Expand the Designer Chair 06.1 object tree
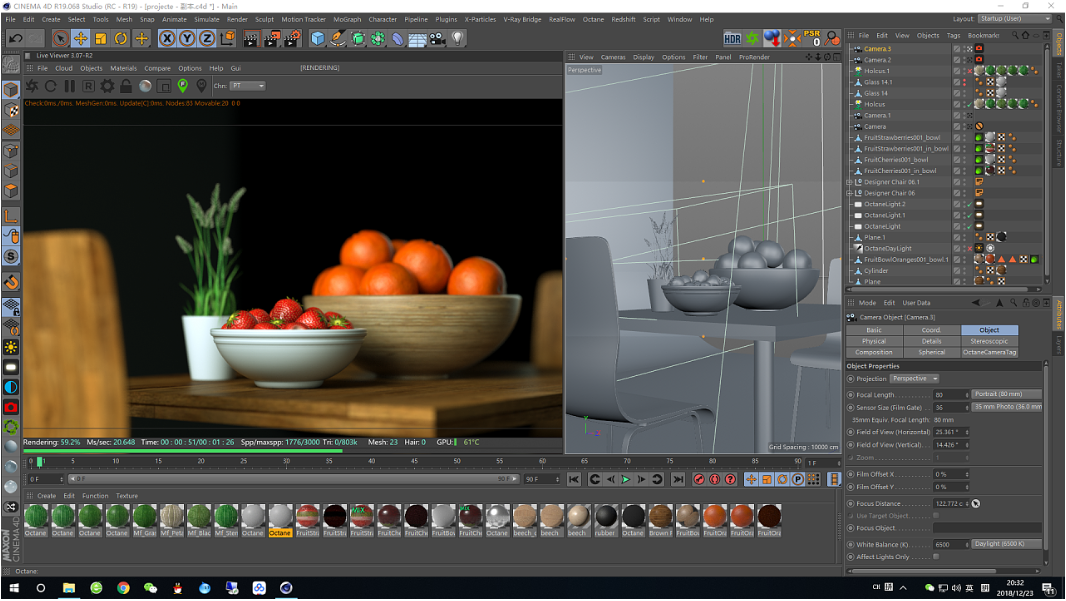 click(x=849, y=182)
